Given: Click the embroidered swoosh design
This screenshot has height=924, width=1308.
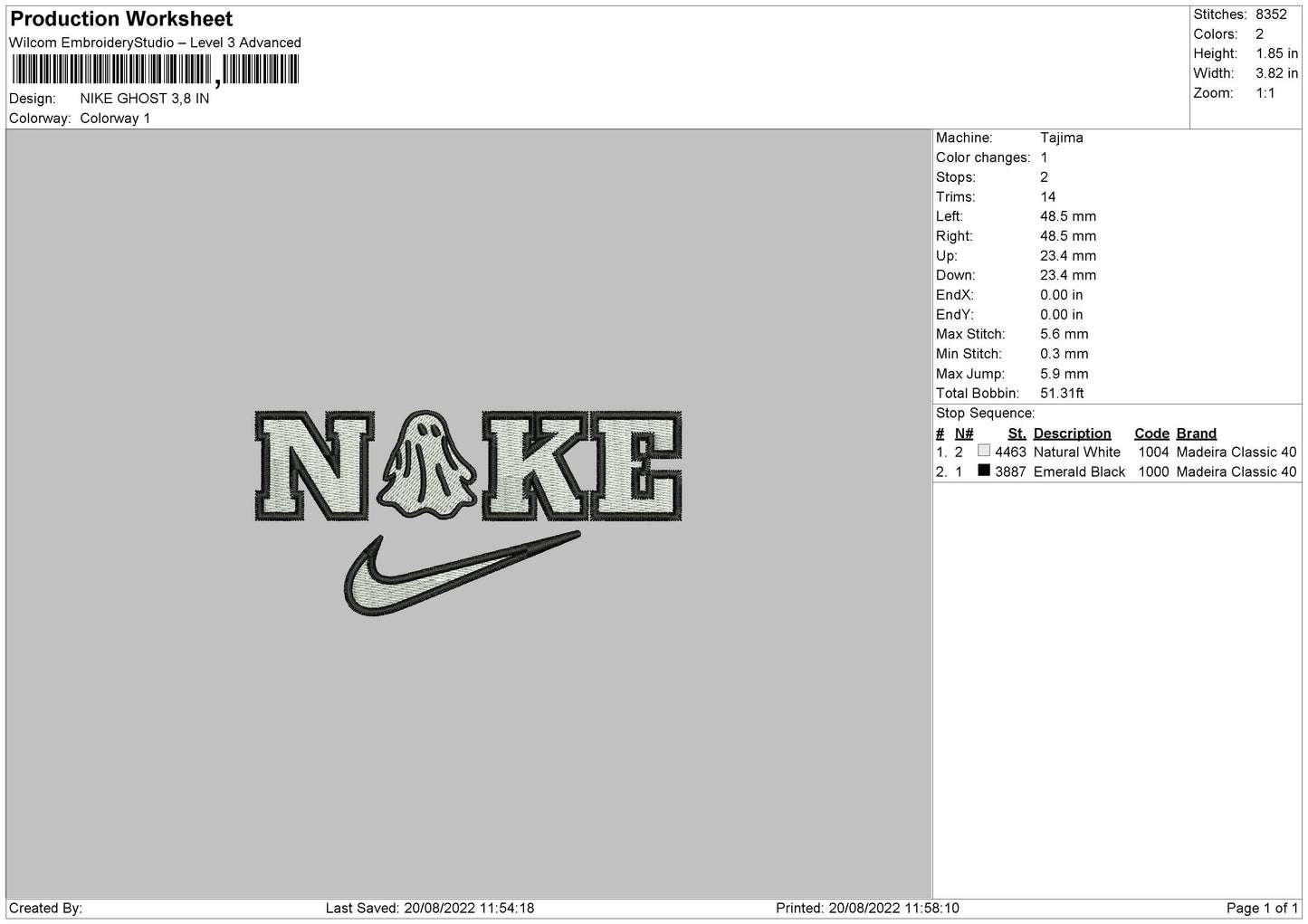Looking at the screenshot, I should point(462,575).
